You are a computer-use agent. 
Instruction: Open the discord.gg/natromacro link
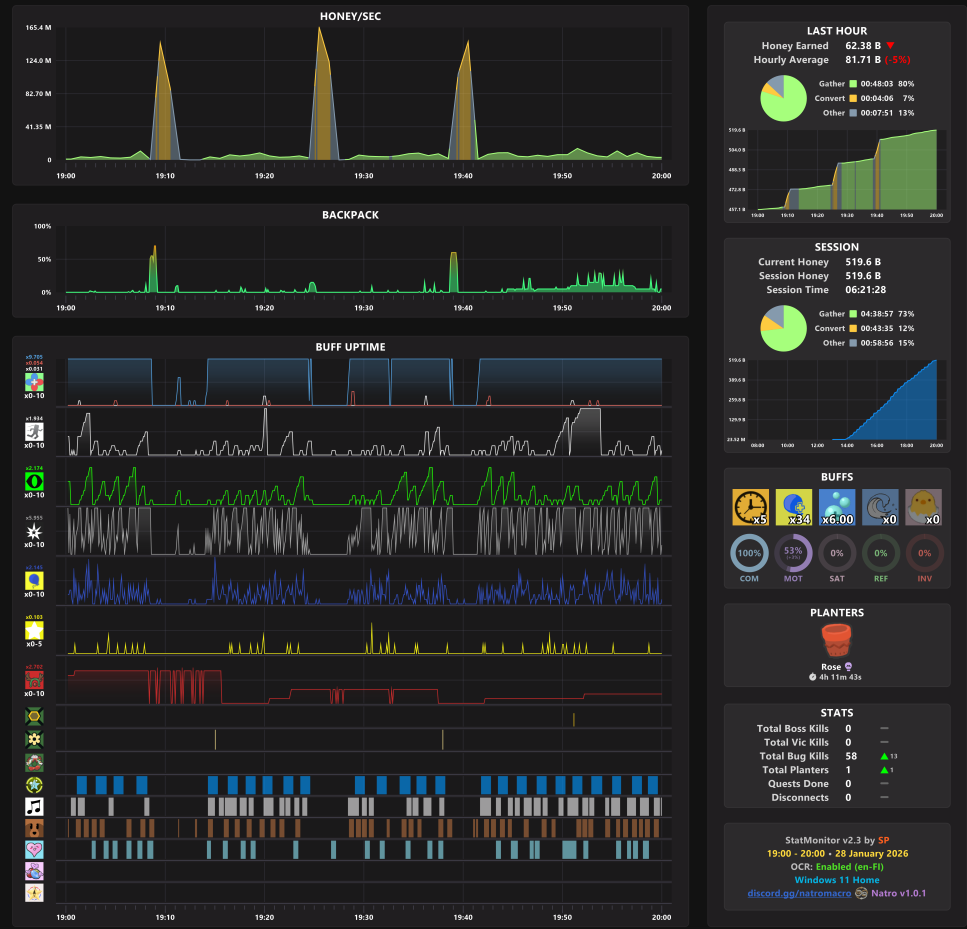coord(799,893)
